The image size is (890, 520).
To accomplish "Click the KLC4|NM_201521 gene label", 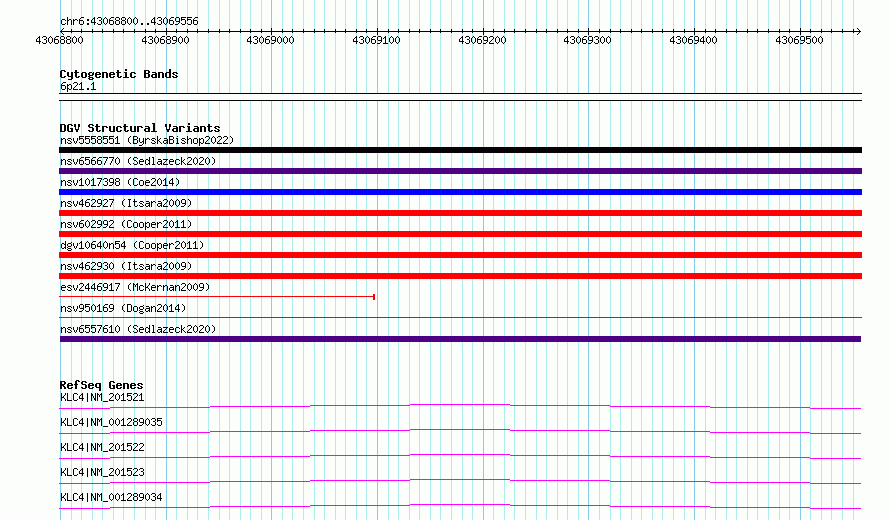I will pos(102,397).
